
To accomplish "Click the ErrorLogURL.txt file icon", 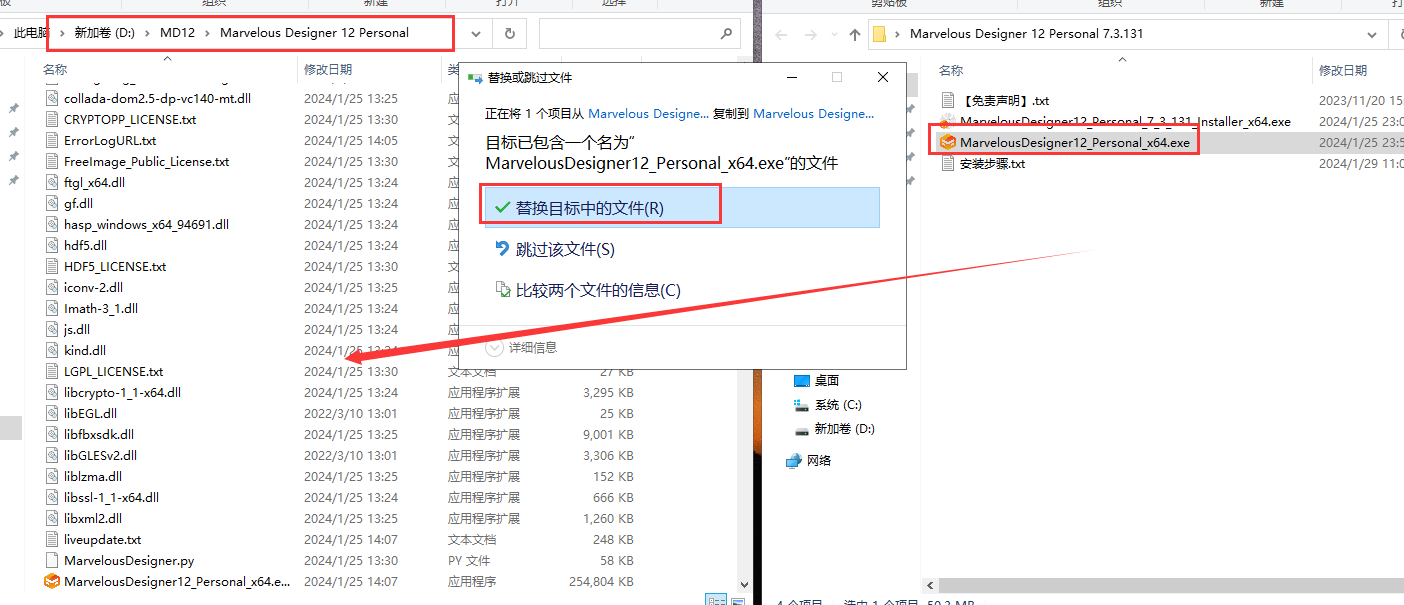I will click(x=54, y=140).
